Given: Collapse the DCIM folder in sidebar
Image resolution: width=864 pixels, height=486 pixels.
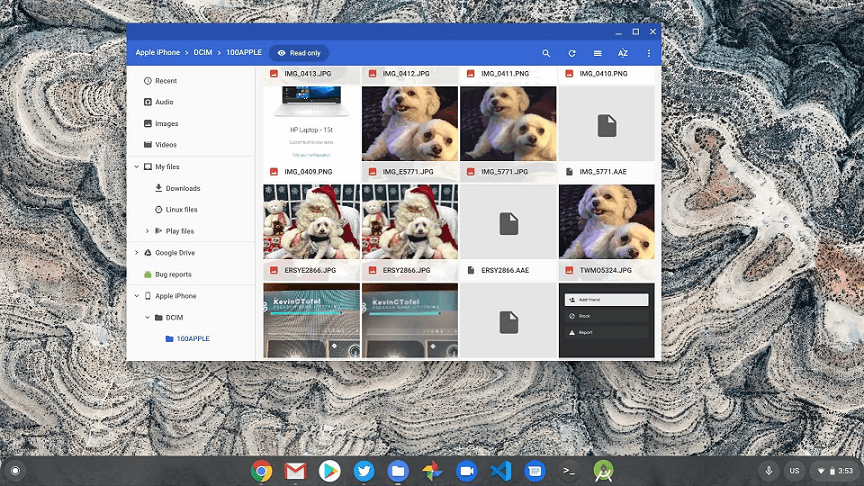Looking at the screenshot, I should [147, 317].
